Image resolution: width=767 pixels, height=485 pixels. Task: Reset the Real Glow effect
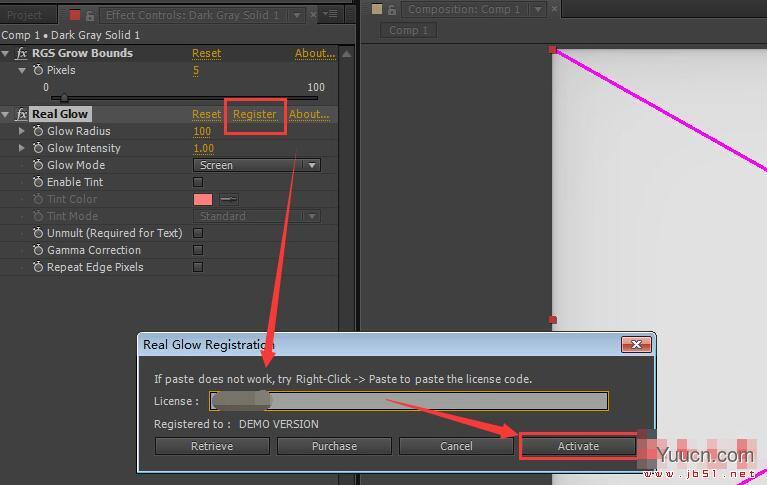pos(206,114)
